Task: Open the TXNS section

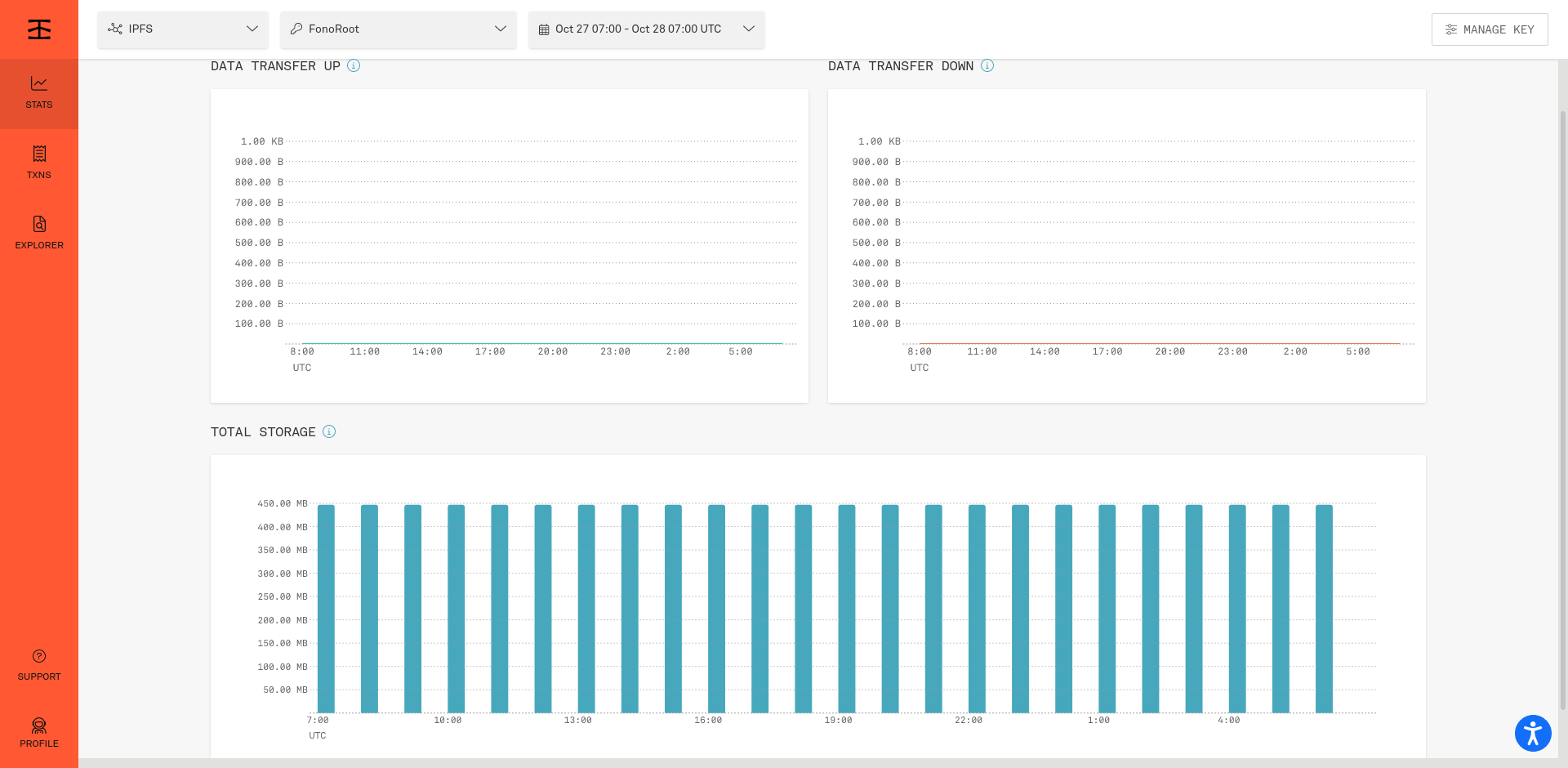Action: (x=39, y=163)
